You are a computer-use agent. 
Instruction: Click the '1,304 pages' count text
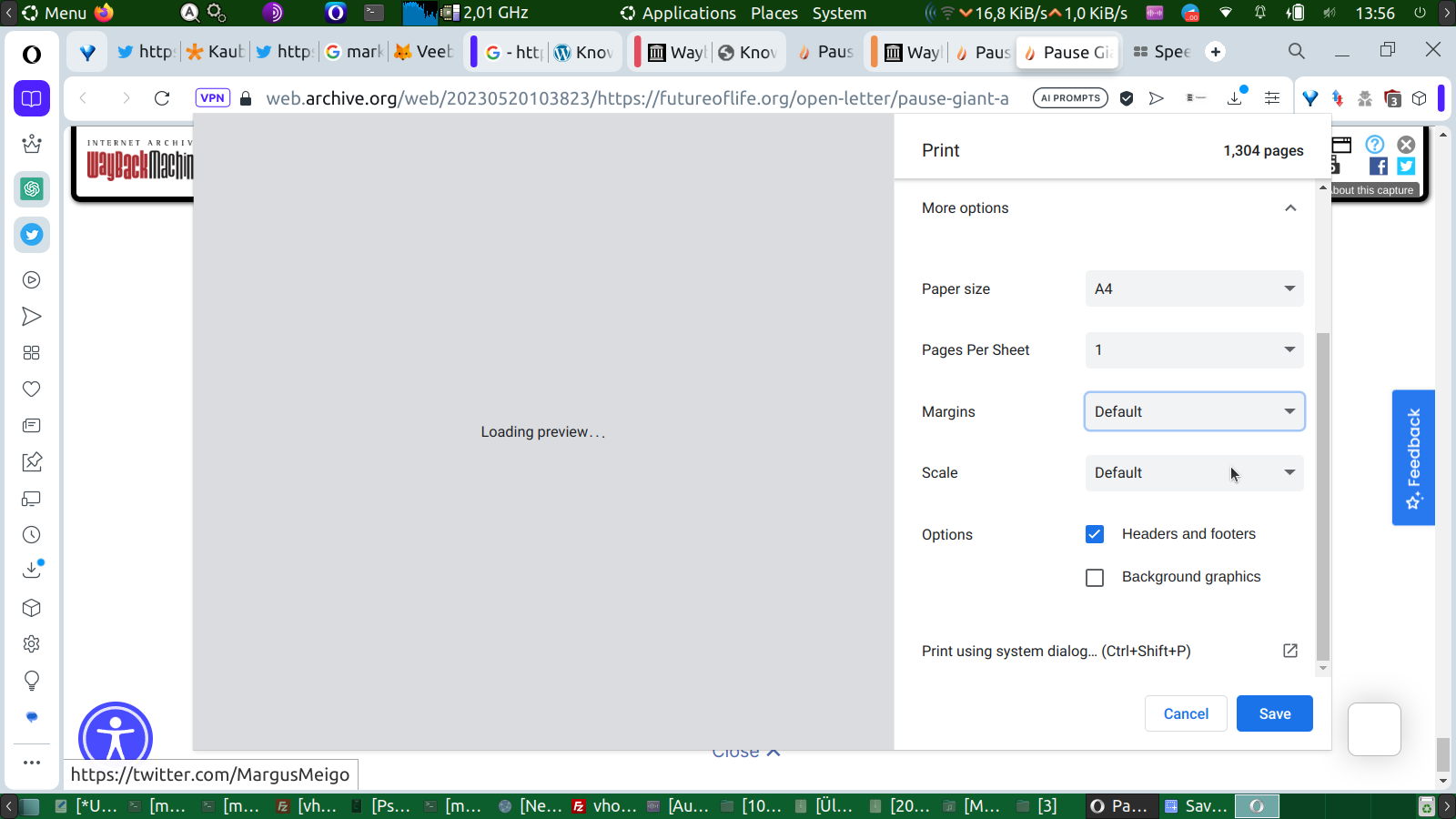point(1263,151)
